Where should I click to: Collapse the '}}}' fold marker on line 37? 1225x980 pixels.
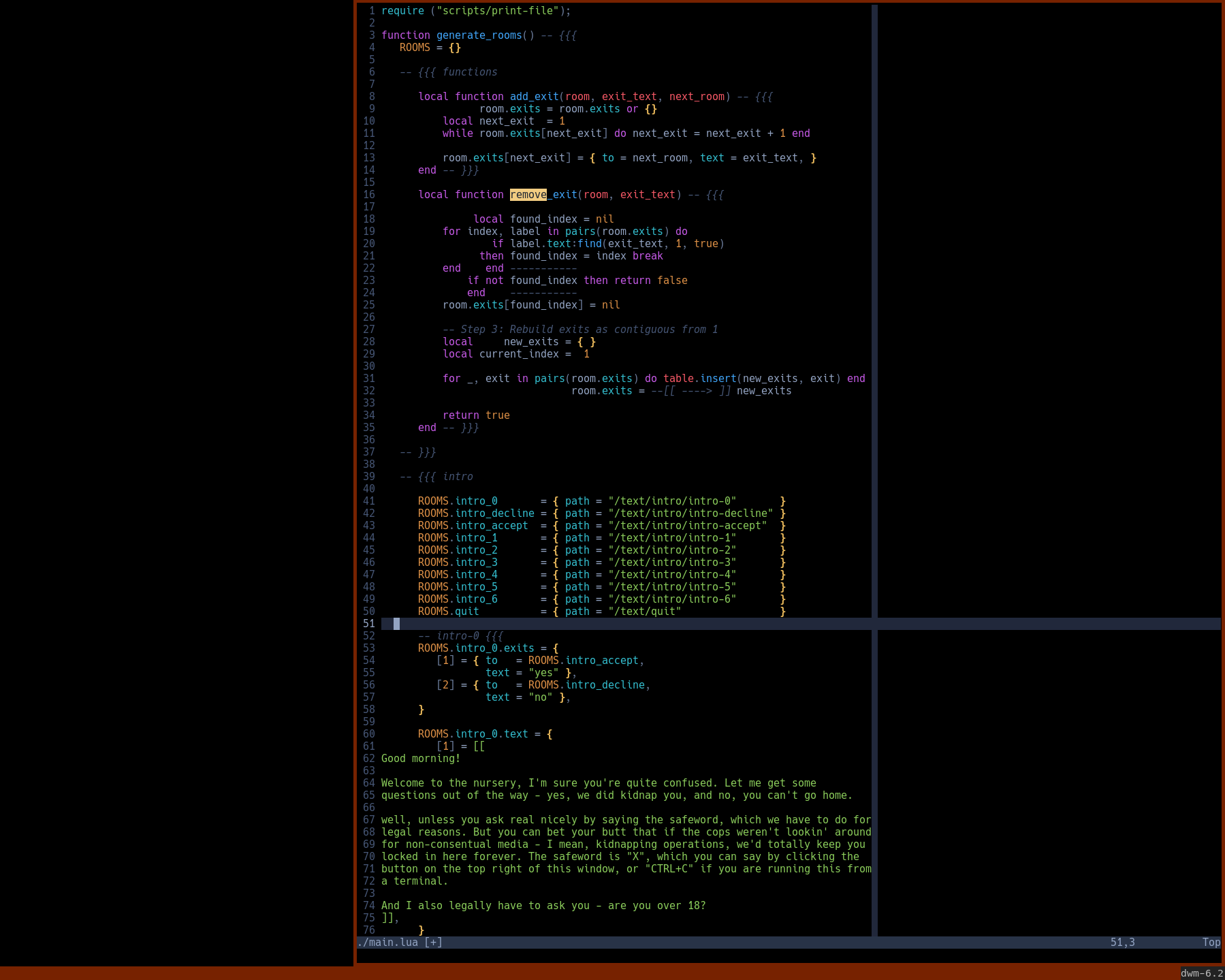pyautogui.click(x=427, y=452)
